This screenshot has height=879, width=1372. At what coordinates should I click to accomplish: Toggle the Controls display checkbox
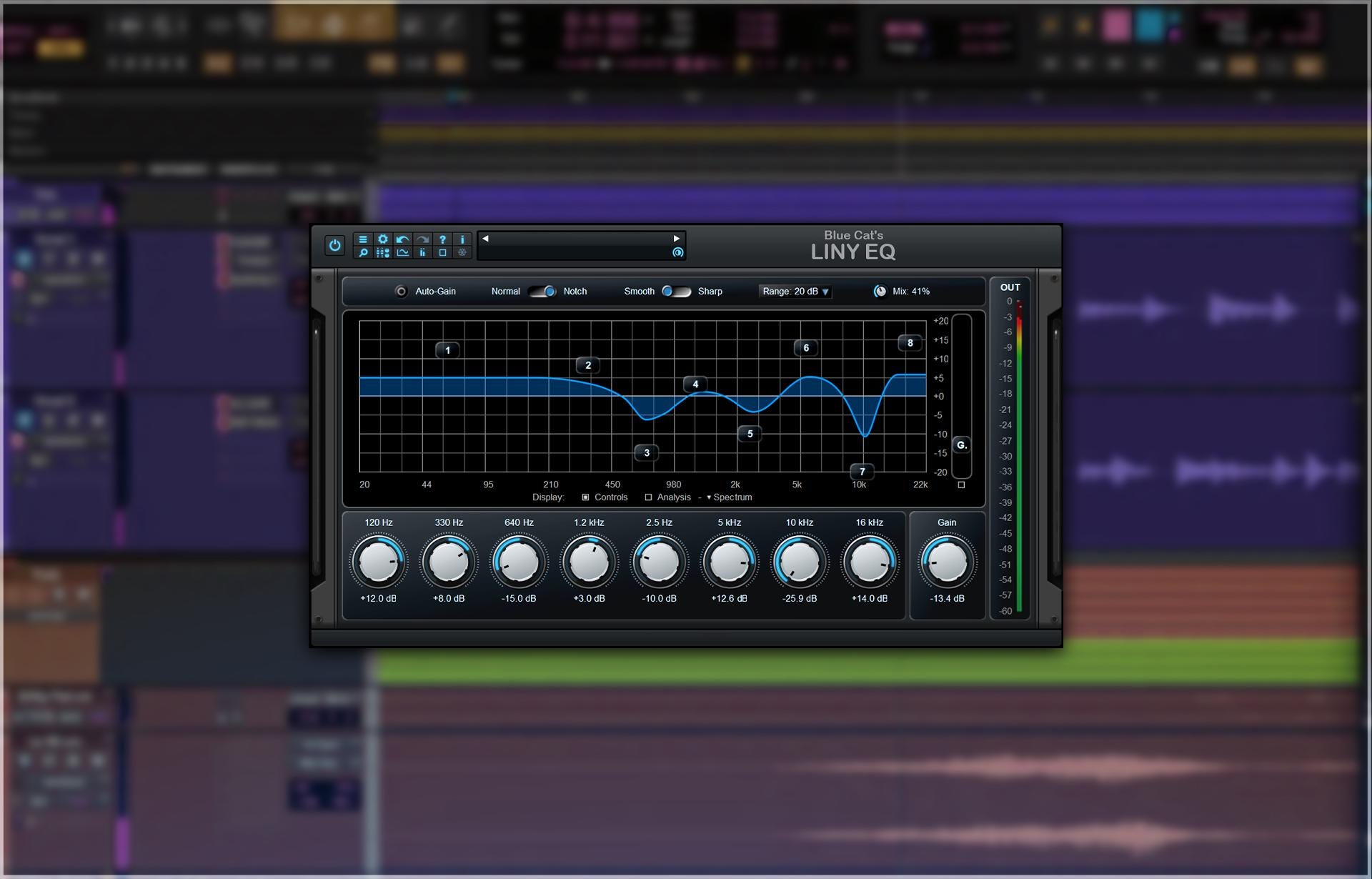(x=585, y=497)
